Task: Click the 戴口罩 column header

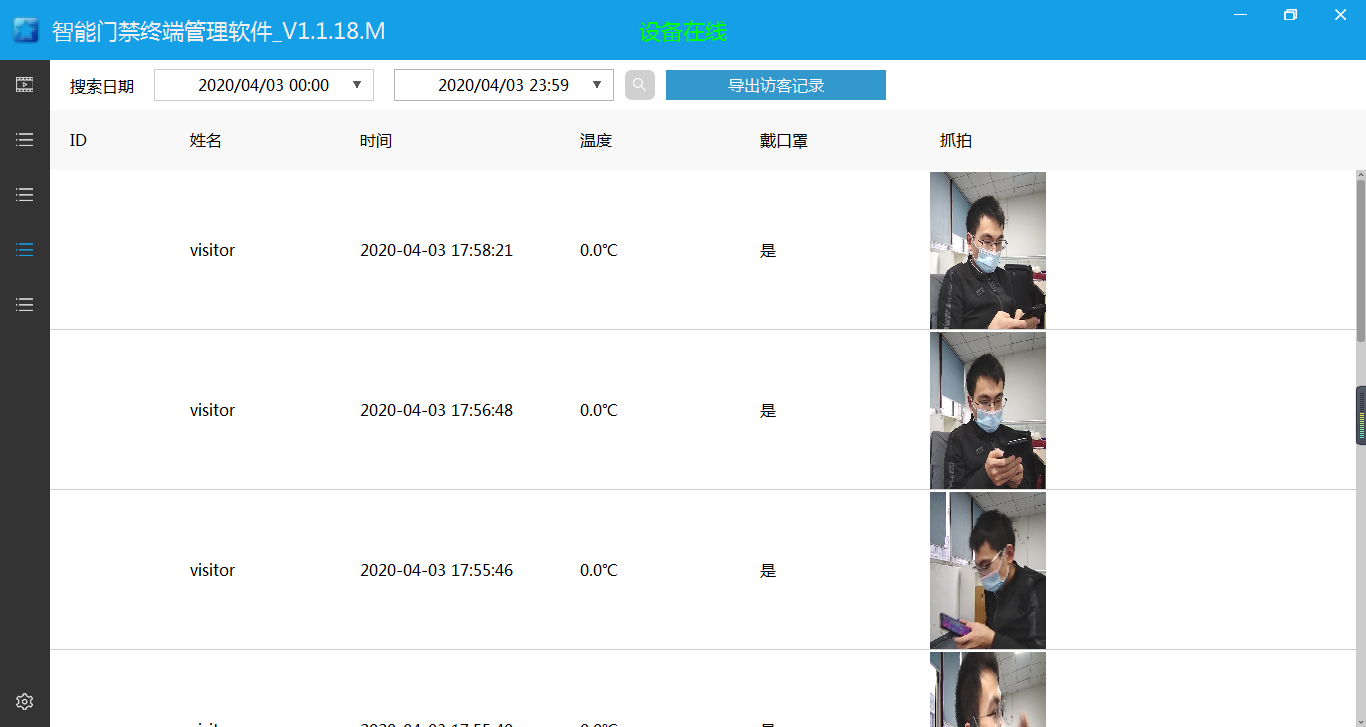Action: (783, 141)
